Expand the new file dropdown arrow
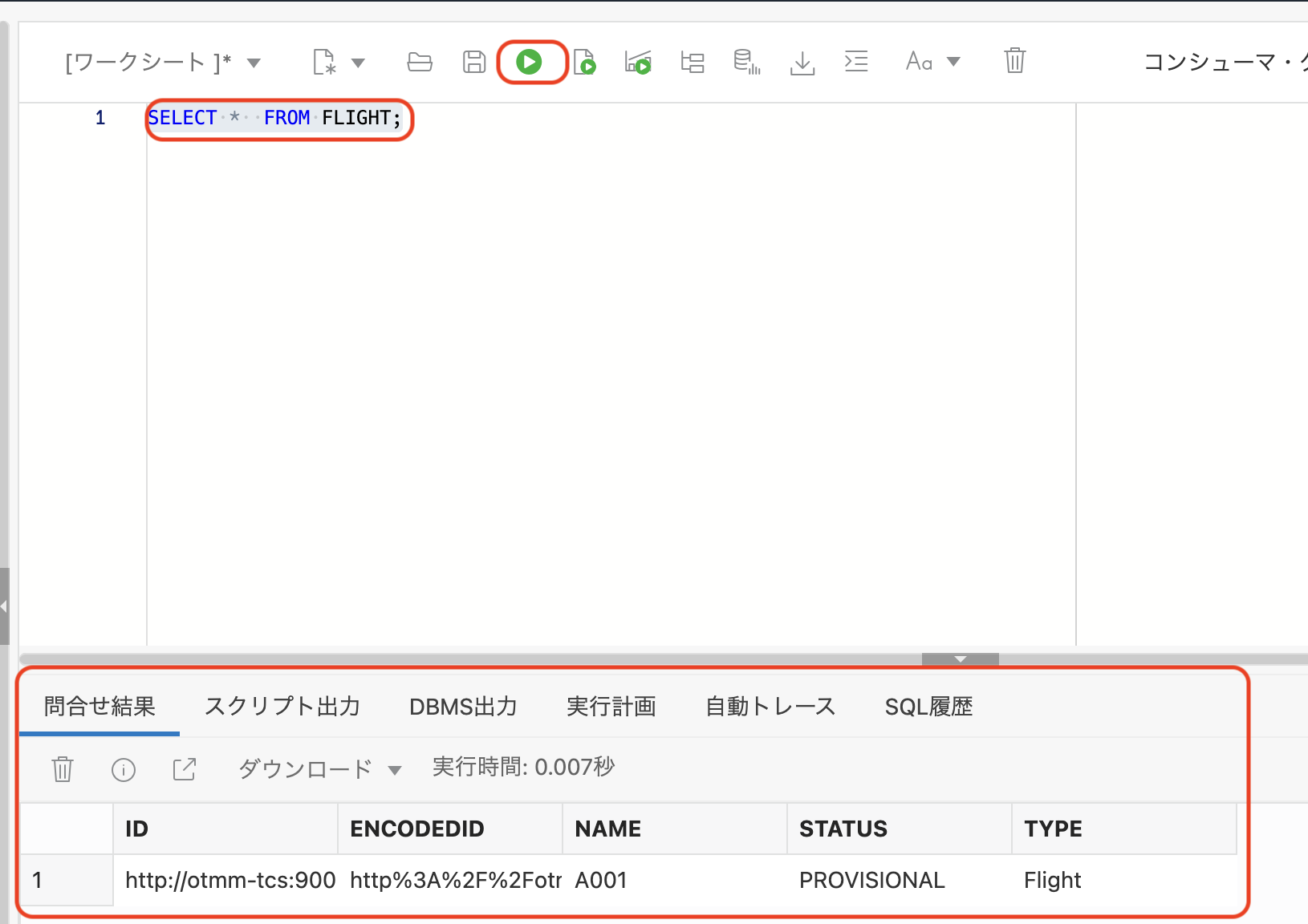Viewport: 1308px width, 924px height. 358,63
